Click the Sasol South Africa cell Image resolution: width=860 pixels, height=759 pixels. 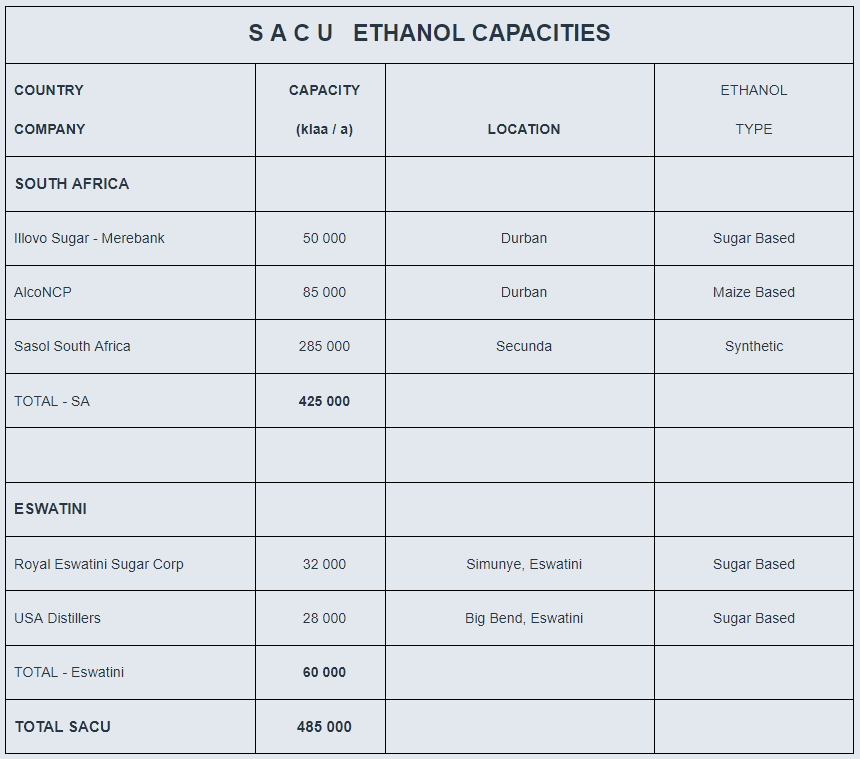[131, 347]
